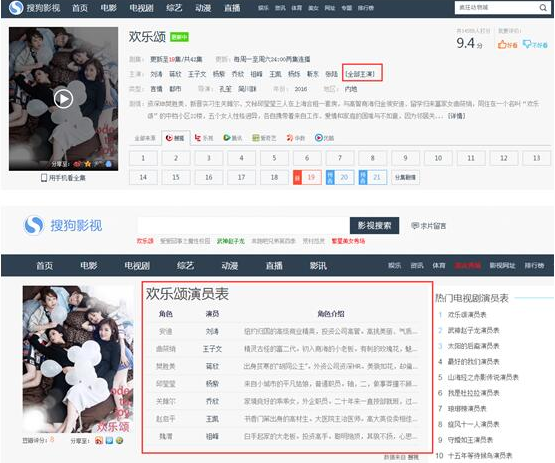Share via the red Weibo icon on the upper poster
555x463 pixels.
77,164
